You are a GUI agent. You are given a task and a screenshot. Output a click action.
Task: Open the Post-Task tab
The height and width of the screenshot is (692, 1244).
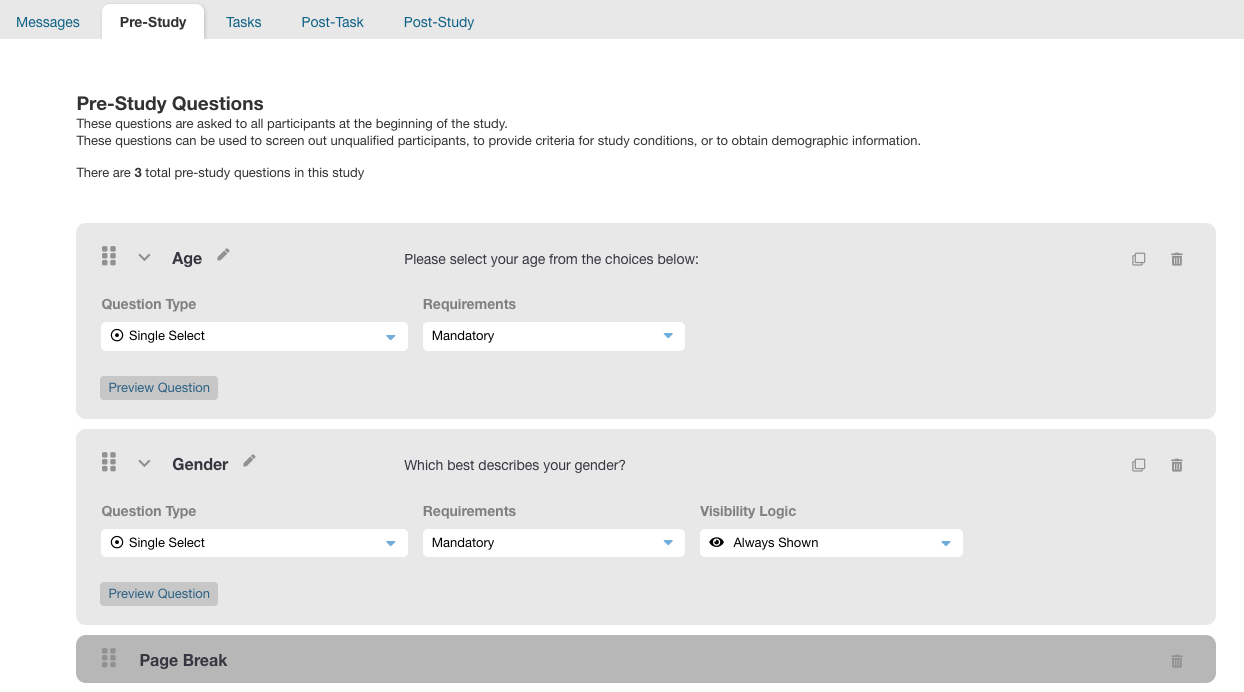tap(333, 22)
